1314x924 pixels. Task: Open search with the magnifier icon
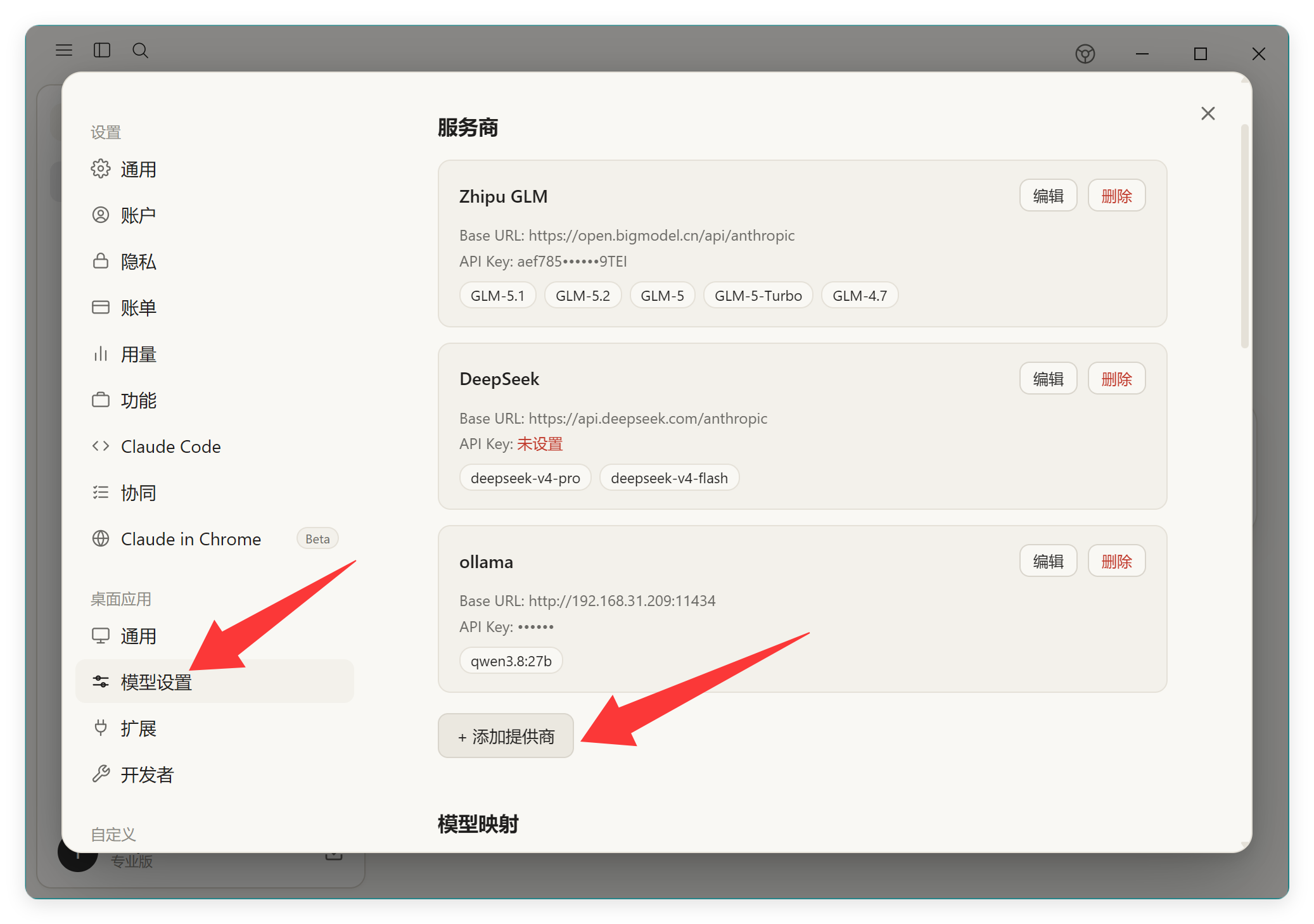[x=140, y=51]
